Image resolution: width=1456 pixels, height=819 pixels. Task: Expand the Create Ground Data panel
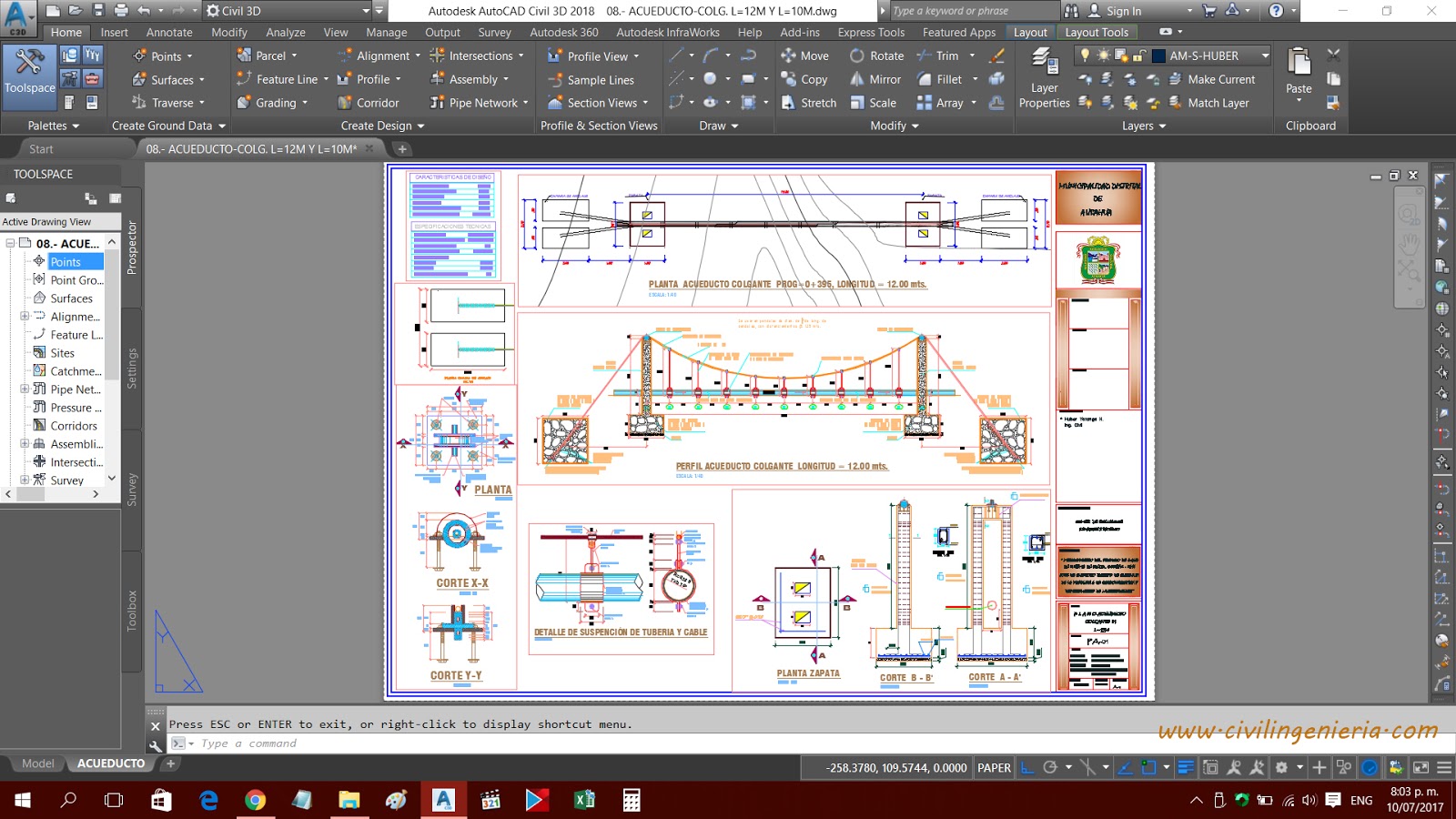168,126
